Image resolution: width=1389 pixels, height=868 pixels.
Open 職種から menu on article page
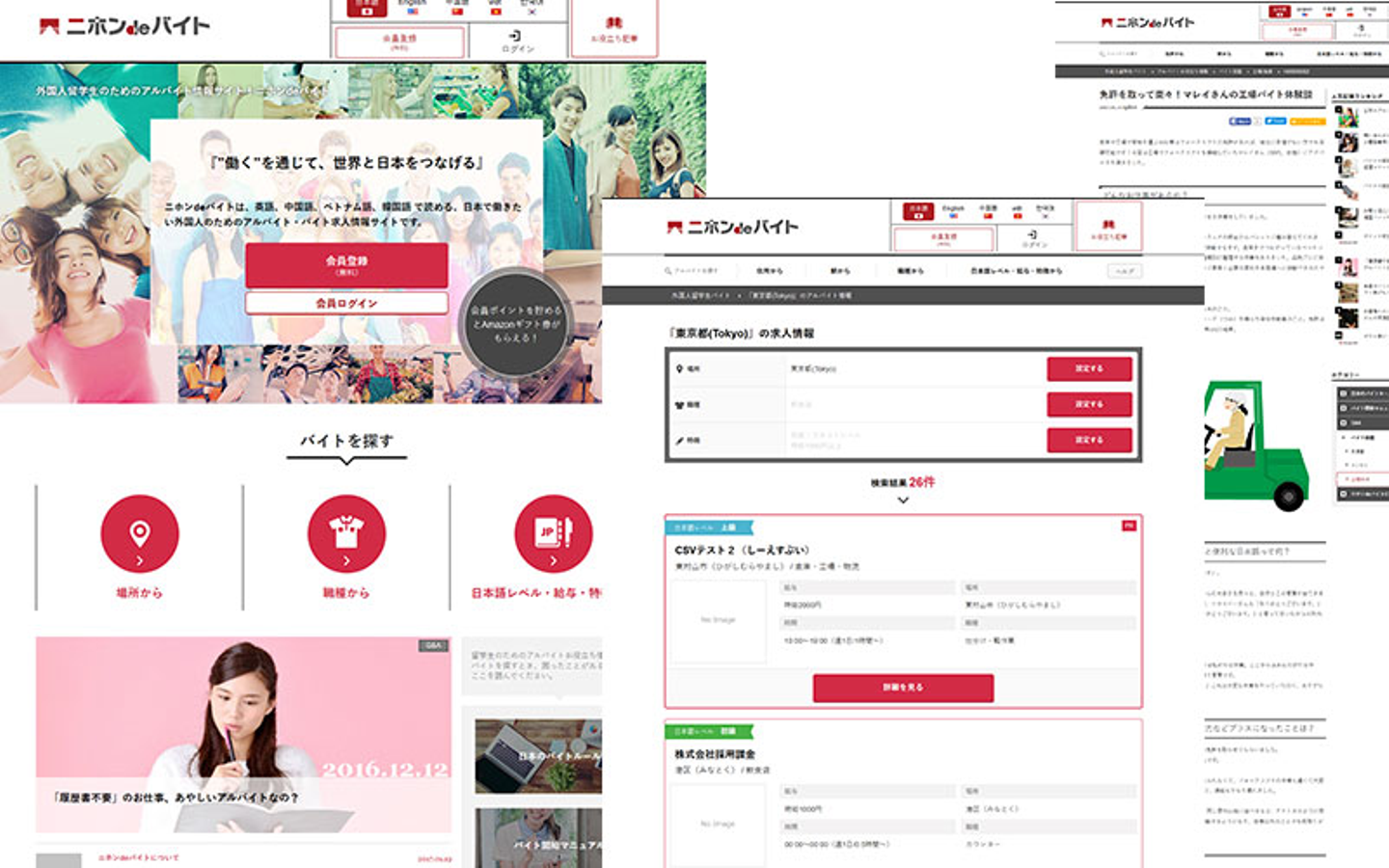coord(1273,54)
